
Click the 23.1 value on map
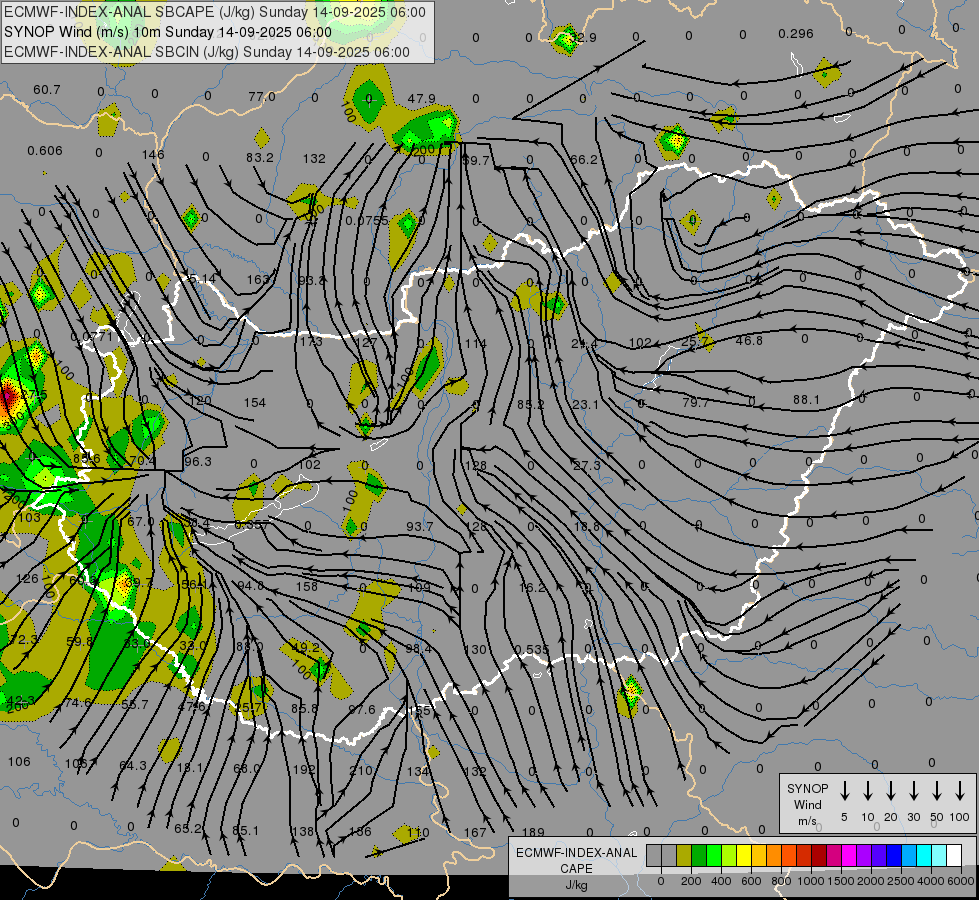[586, 405]
